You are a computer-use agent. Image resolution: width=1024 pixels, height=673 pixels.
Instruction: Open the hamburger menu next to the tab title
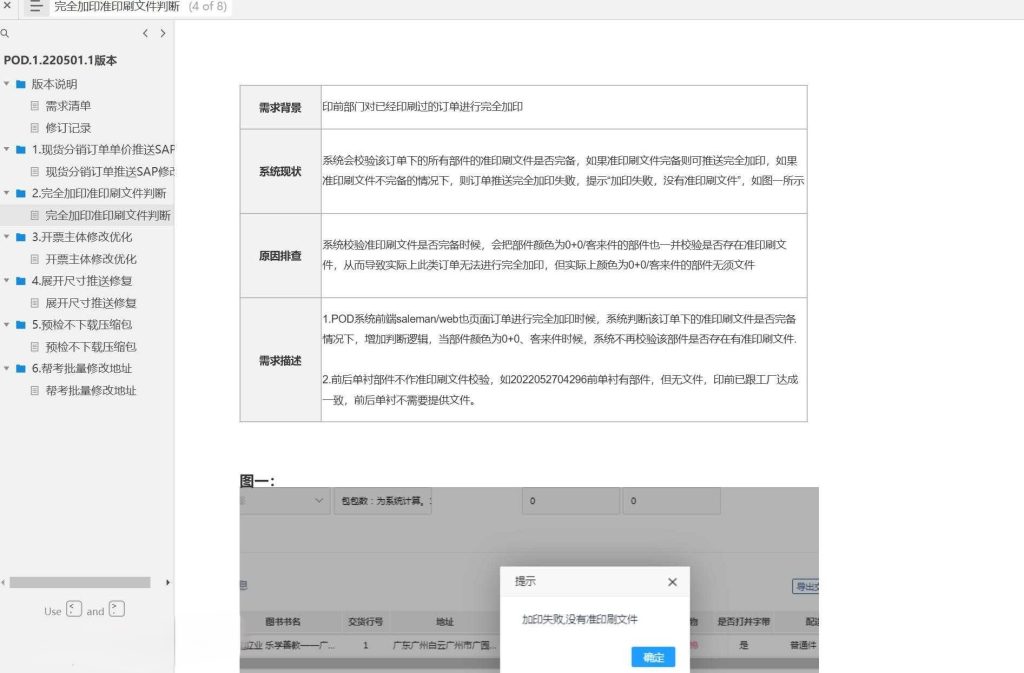(x=36, y=8)
